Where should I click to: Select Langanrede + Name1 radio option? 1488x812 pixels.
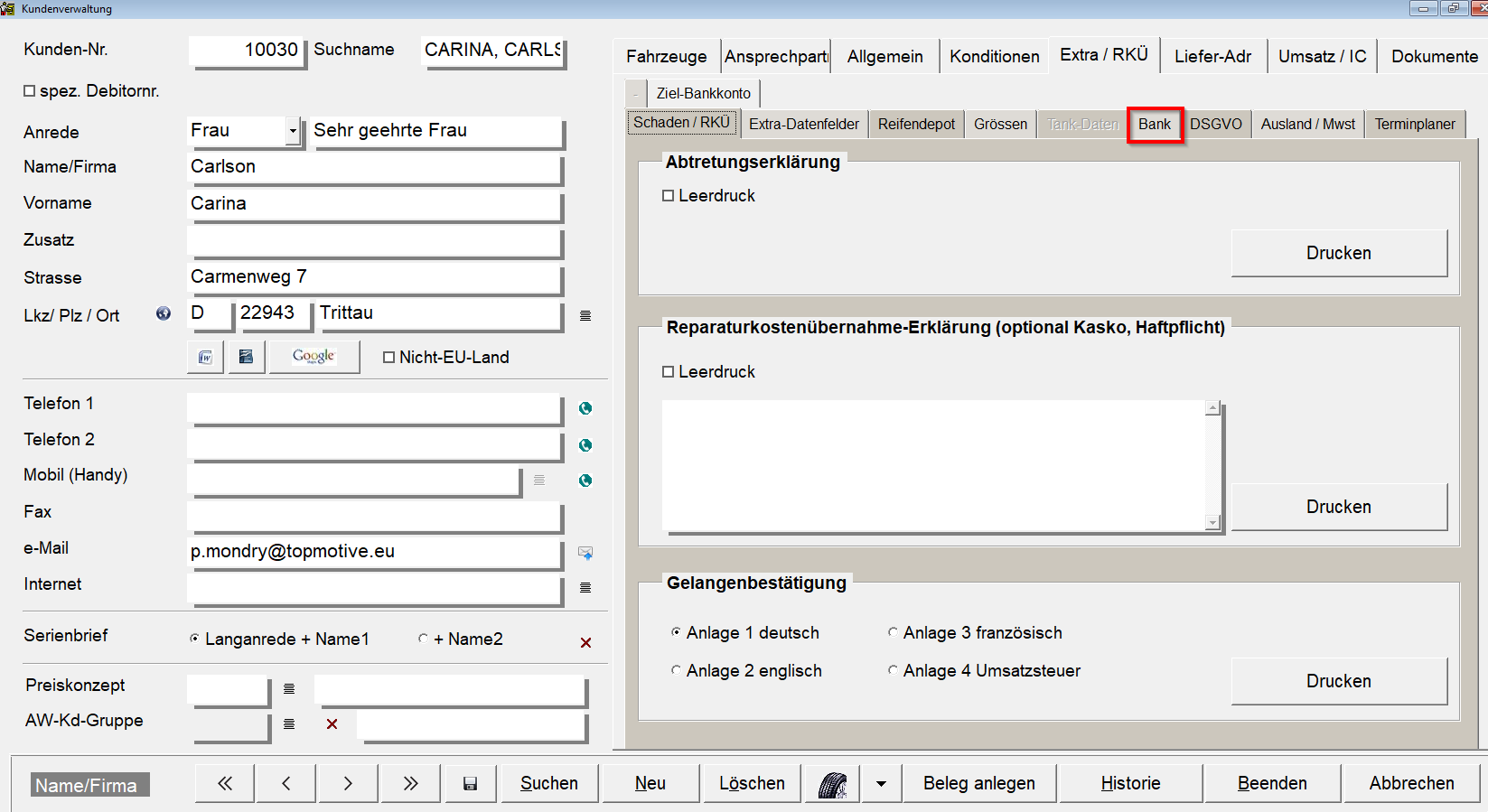194,639
